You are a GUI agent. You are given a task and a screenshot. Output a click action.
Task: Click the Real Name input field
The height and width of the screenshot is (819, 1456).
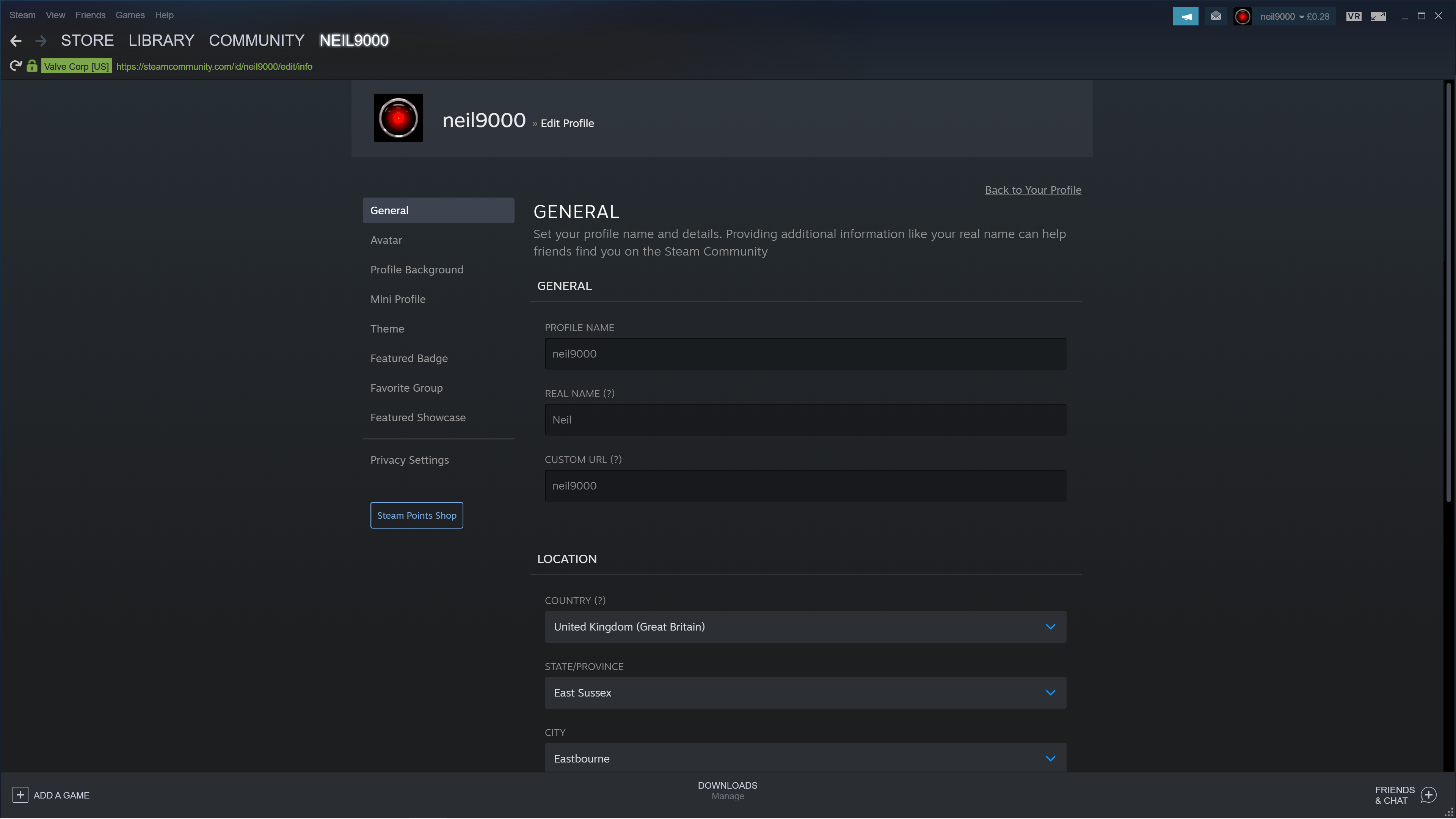pos(805,420)
